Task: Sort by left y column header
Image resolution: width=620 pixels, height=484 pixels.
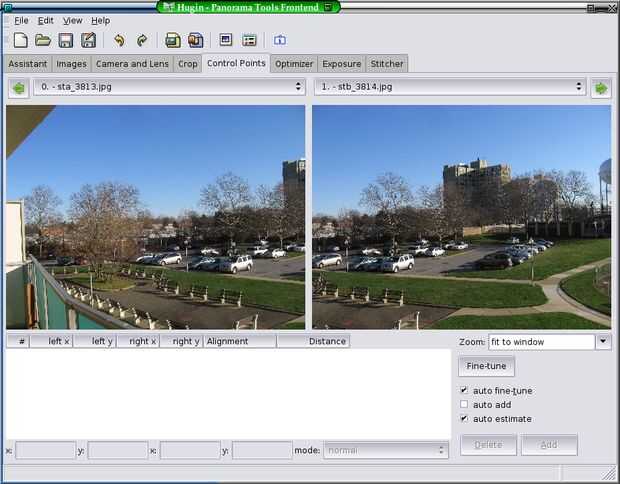Action: click(95, 341)
